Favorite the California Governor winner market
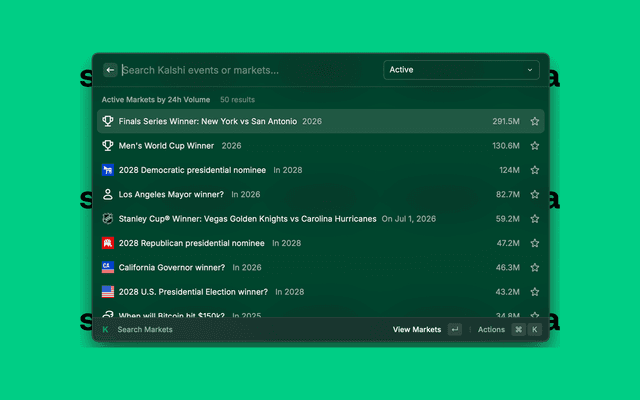Image resolution: width=640 pixels, height=400 pixels. (535, 267)
